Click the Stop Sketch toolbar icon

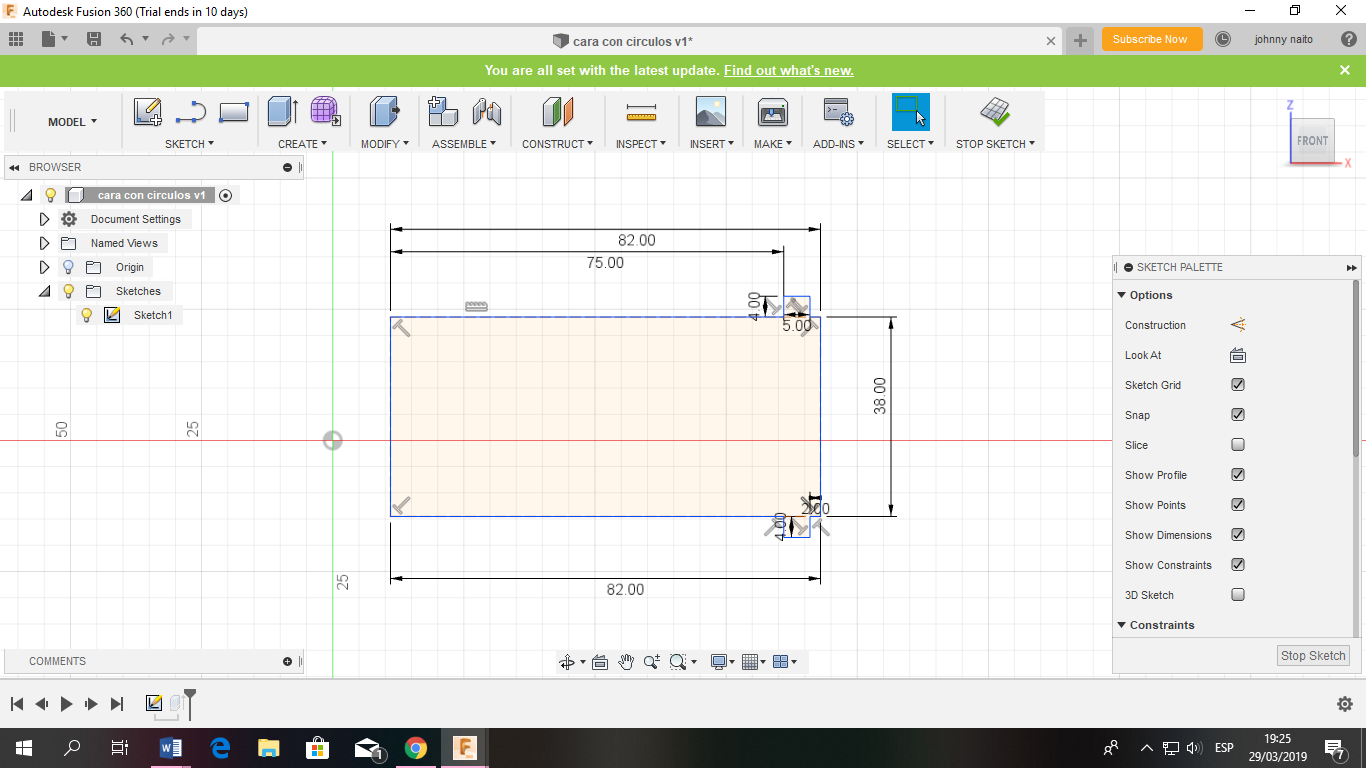pos(994,112)
